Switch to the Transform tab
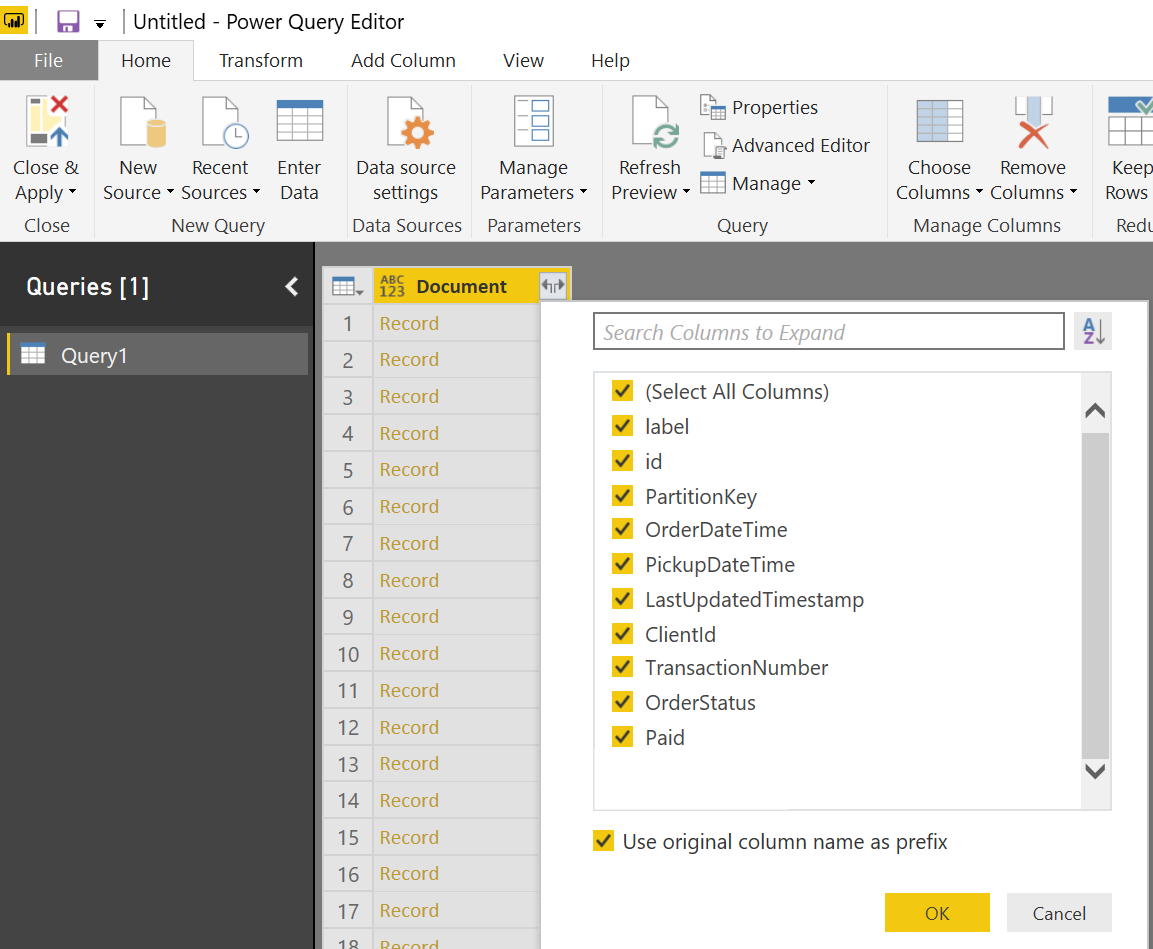This screenshot has width=1153, height=949. pyautogui.click(x=260, y=60)
